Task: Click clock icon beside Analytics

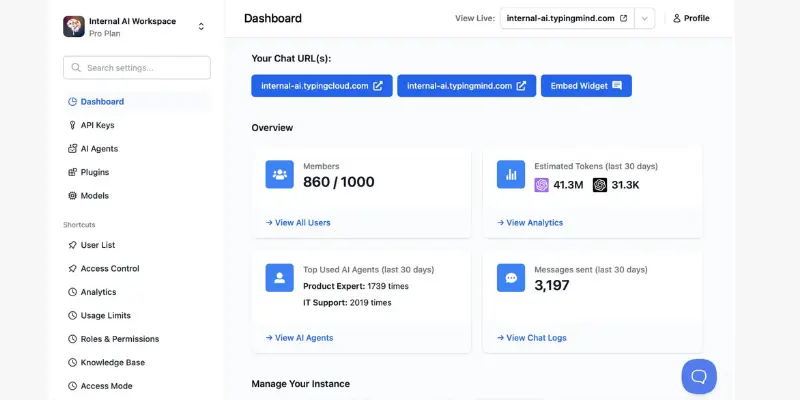Action: (x=72, y=292)
